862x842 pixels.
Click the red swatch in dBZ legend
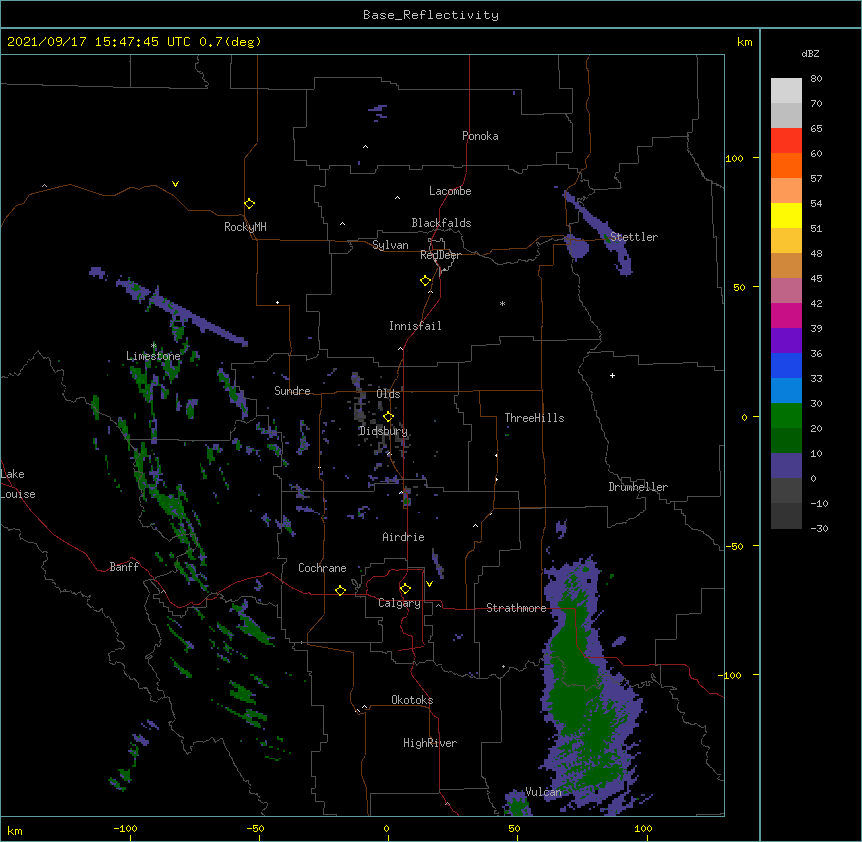tap(786, 140)
